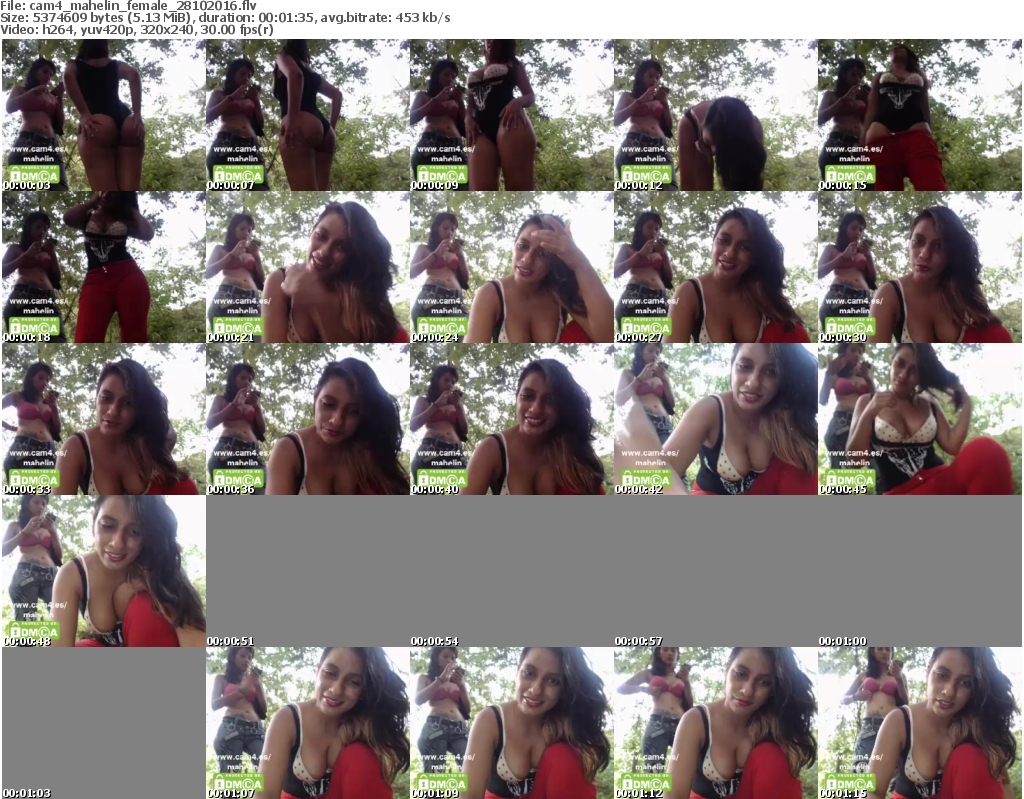This screenshot has height=799, width=1024.
Task: Click the DMCA badge in the 00:00:18 frame
Action: [x=30, y=326]
